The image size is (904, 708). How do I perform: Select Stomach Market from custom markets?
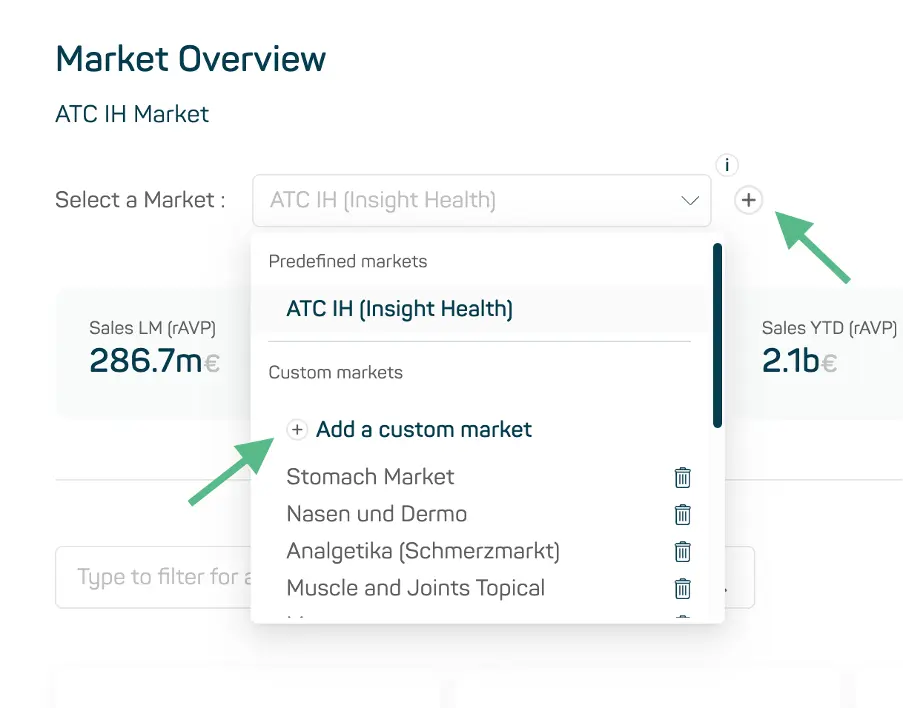point(370,477)
